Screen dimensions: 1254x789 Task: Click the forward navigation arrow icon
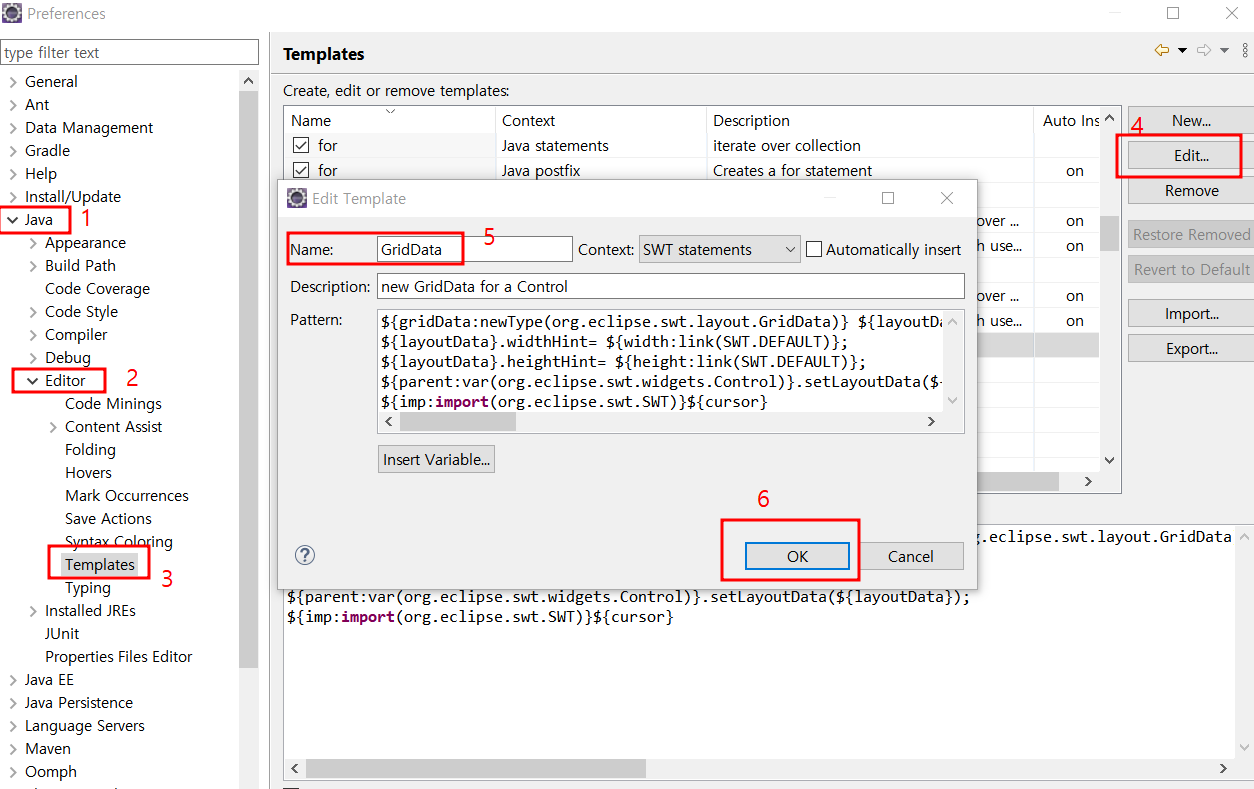1204,50
